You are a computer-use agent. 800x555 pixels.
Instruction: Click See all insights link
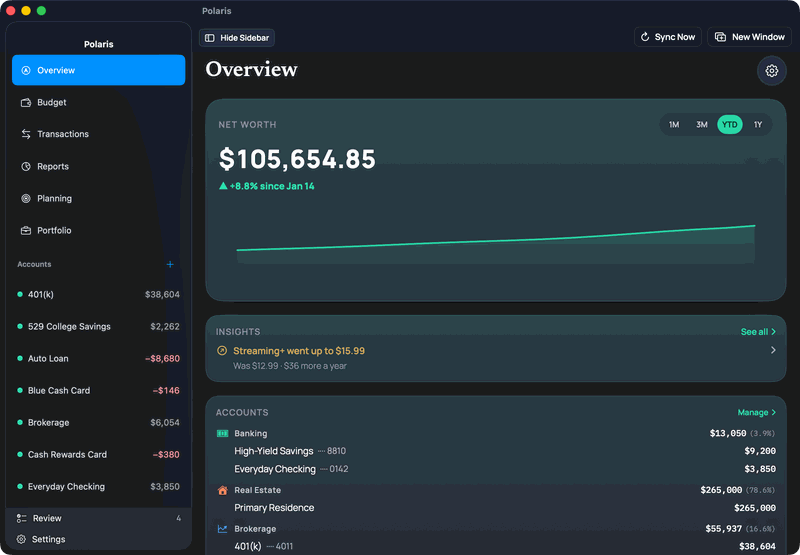coord(758,332)
